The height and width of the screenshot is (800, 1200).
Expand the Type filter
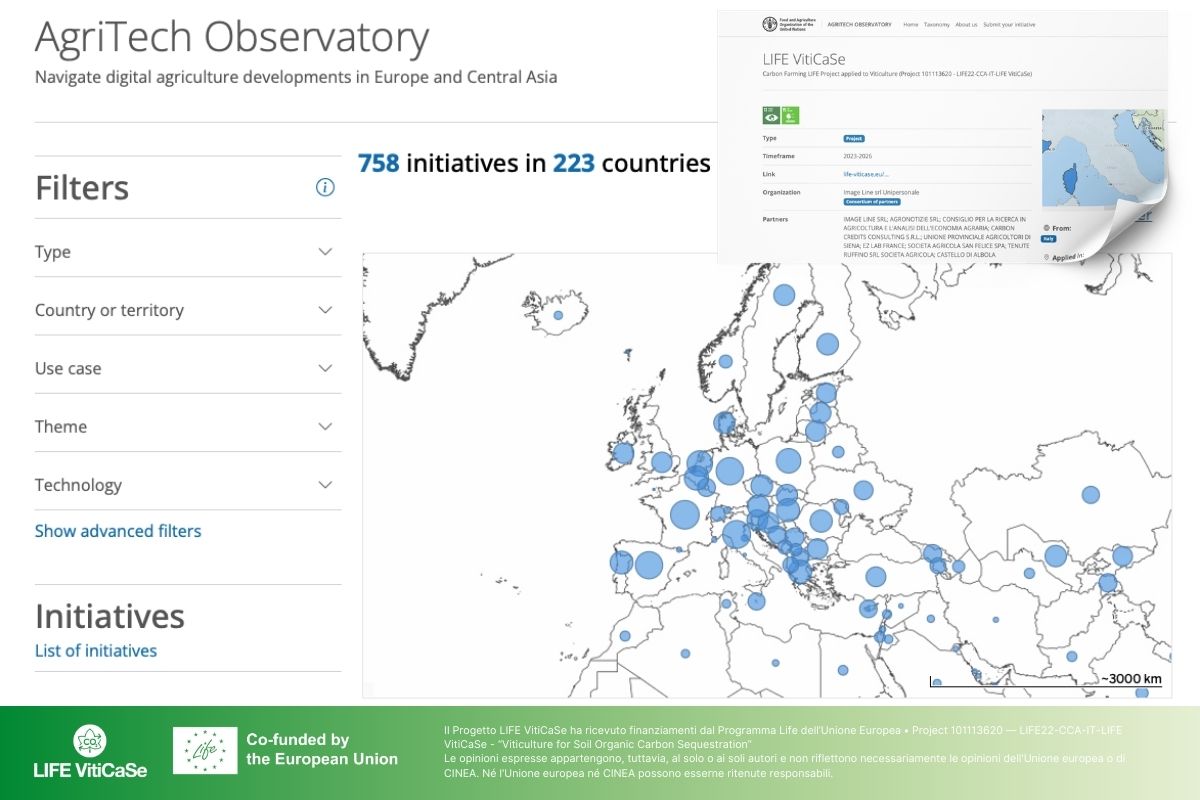tap(325, 252)
